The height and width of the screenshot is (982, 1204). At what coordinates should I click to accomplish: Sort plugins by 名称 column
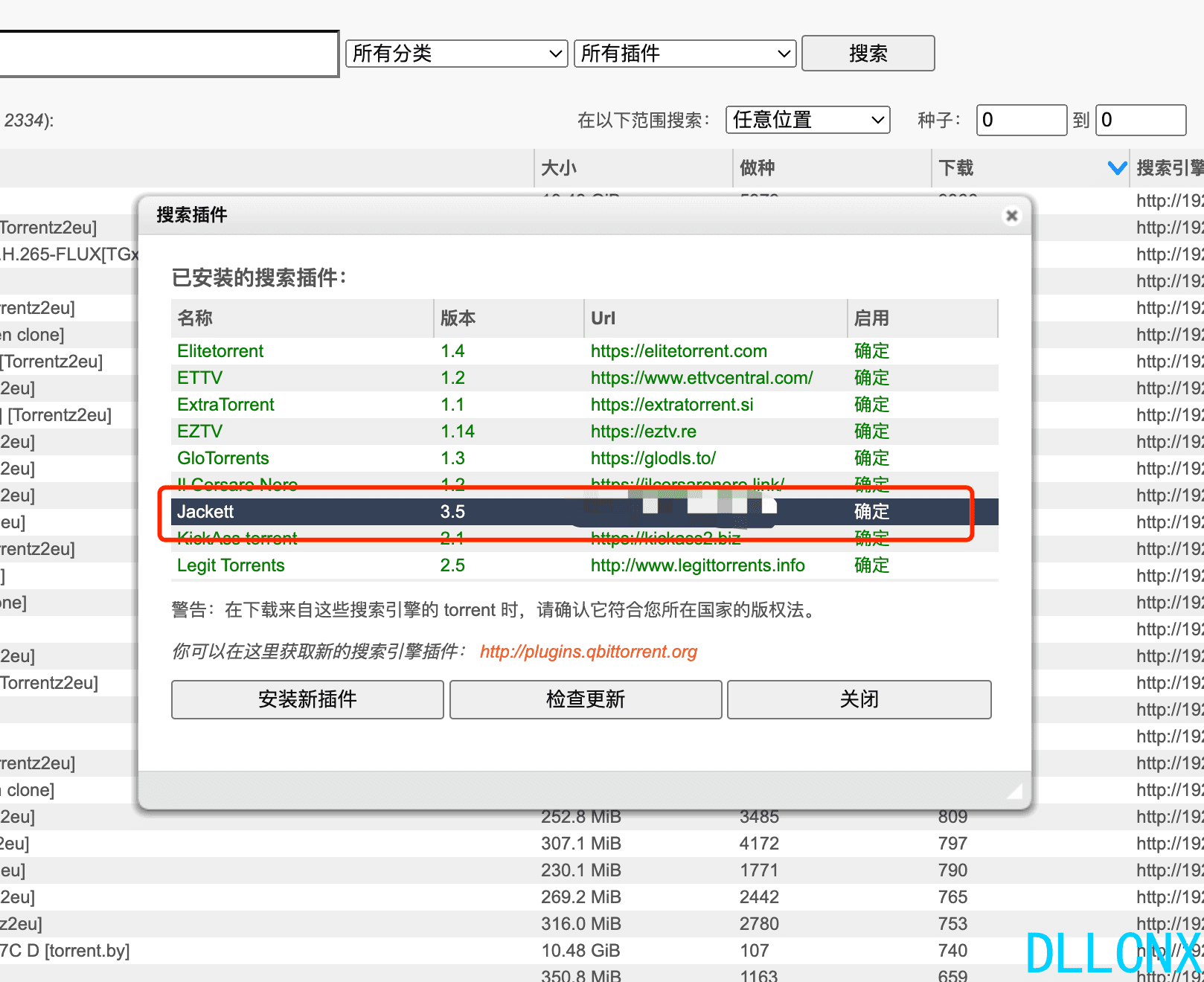pos(302,318)
